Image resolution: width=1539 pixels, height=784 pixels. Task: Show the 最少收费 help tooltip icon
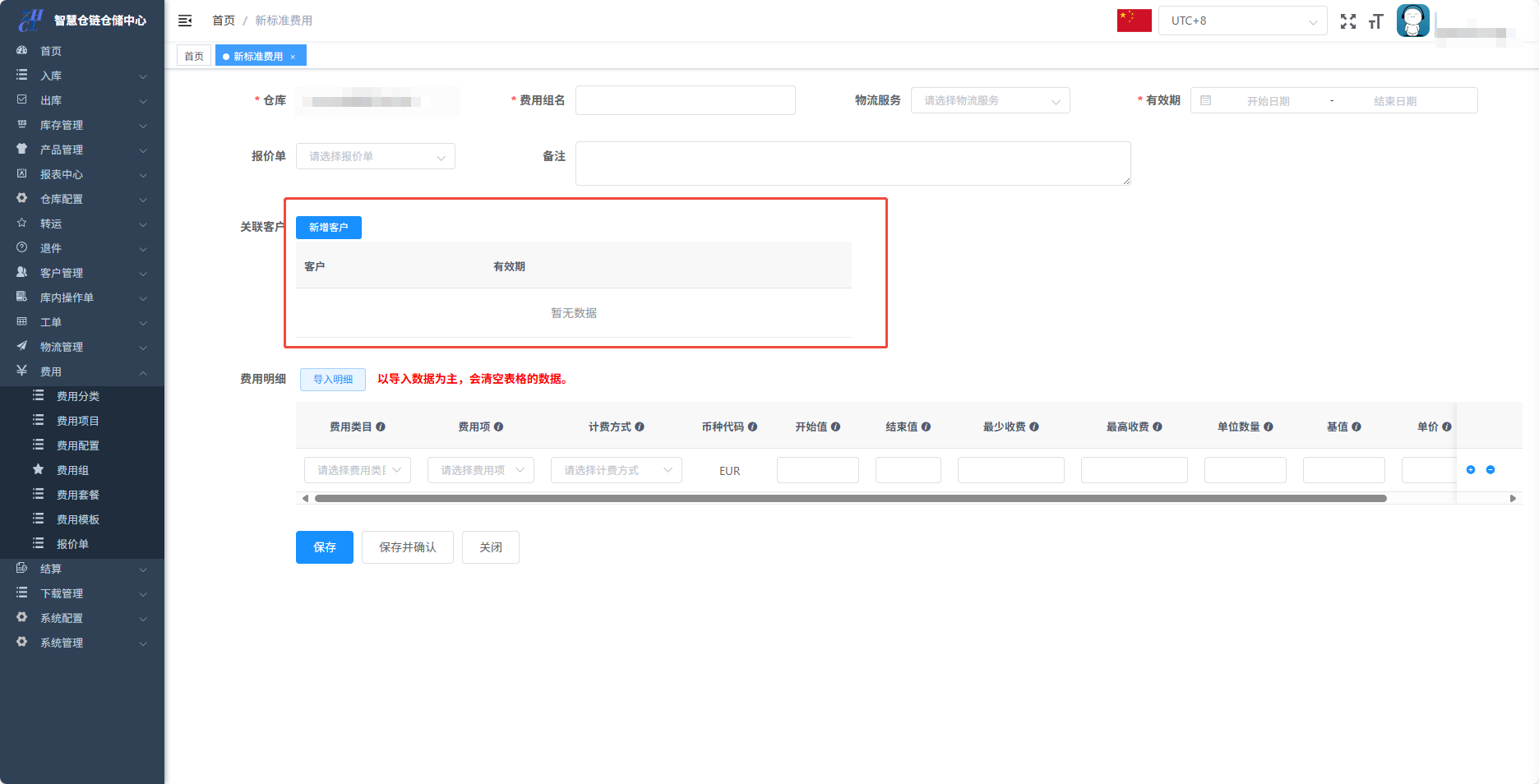pos(1034,427)
